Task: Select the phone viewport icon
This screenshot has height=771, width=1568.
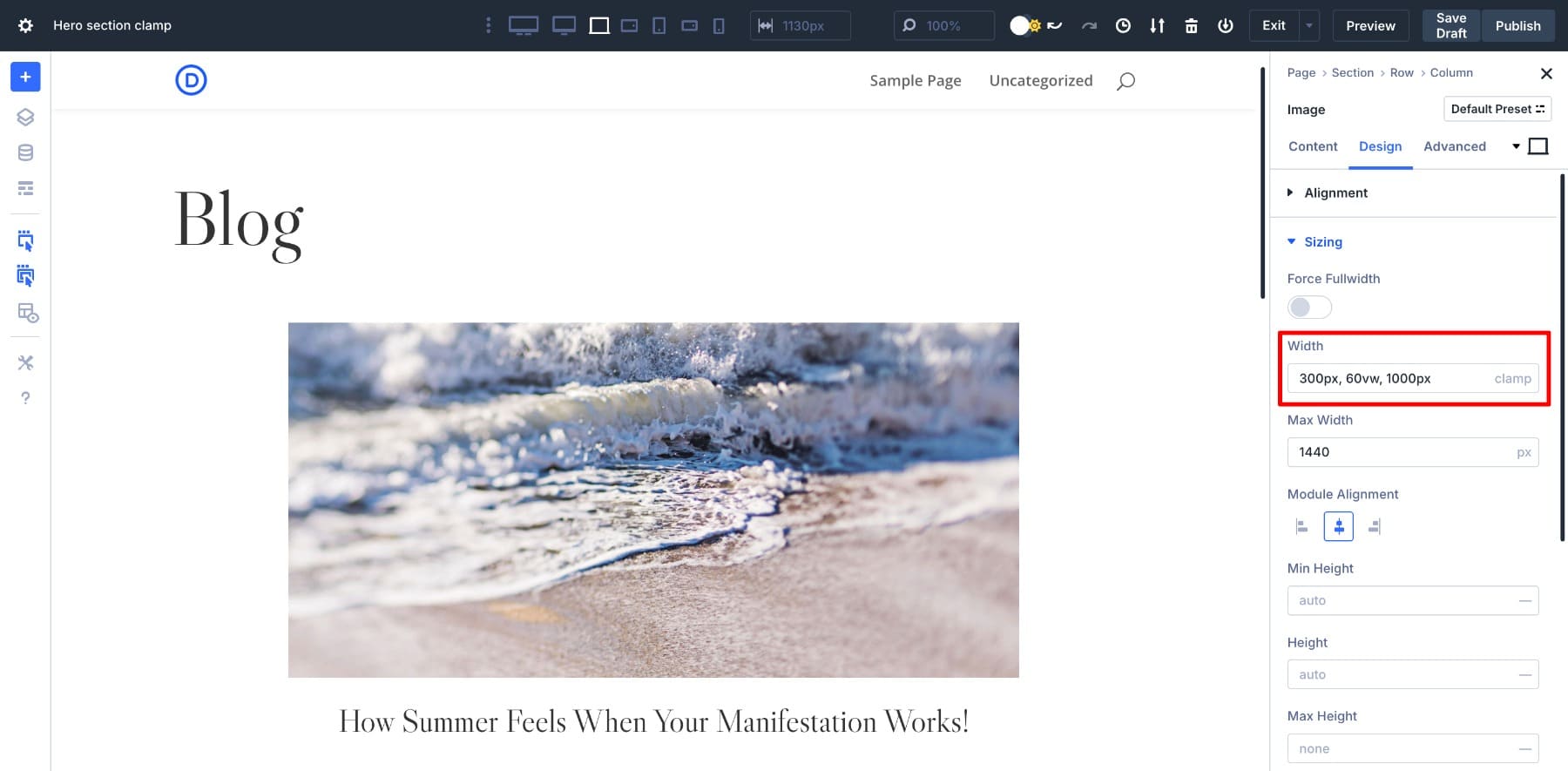Action: (719, 26)
